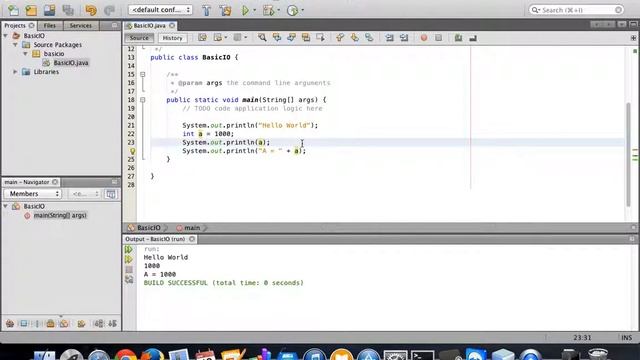
Task: Click the Search field in toolbar
Action: coord(576,10)
